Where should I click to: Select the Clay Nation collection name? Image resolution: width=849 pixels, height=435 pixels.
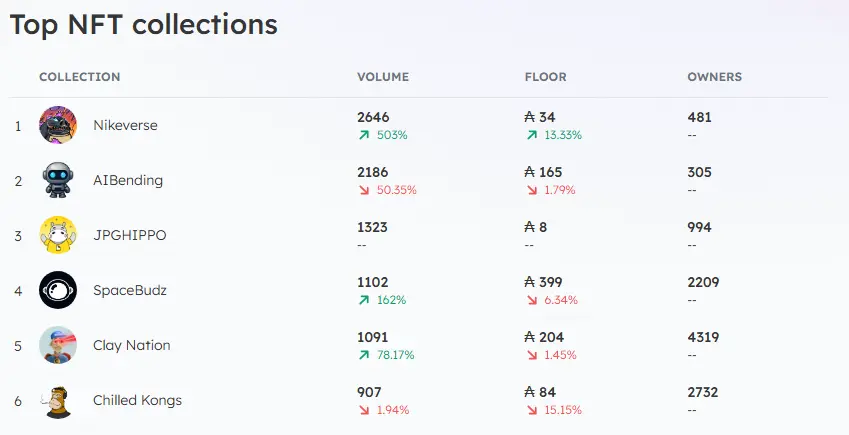pyautogui.click(x=132, y=345)
